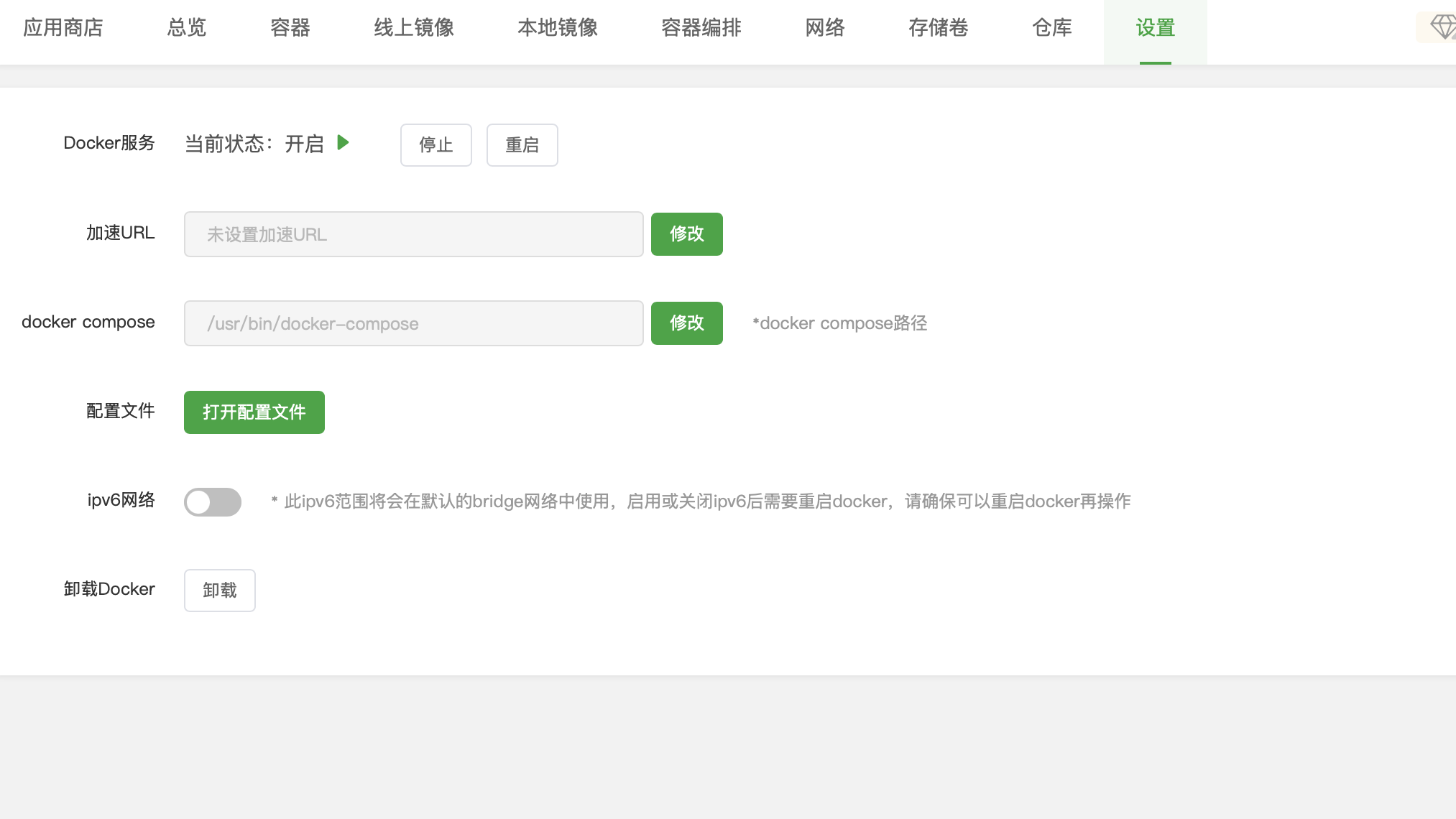Click the docker compose path field
This screenshot has width=1456, height=819.
point(414,323)
